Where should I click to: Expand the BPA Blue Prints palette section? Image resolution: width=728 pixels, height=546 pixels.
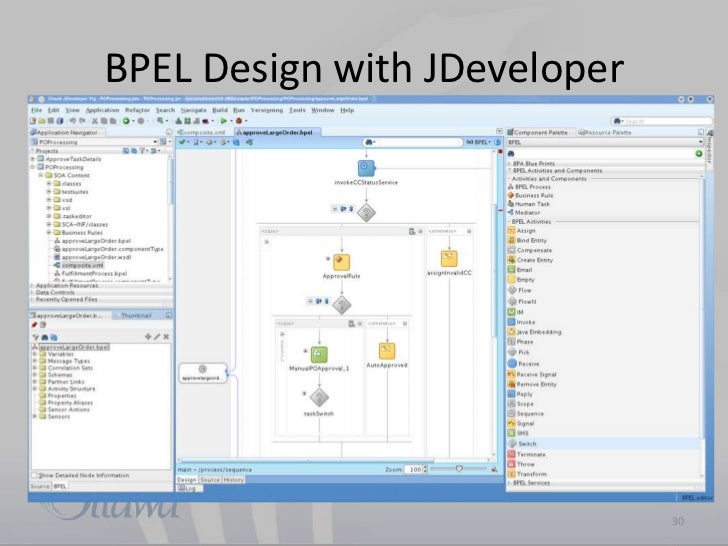click(509, 163)
